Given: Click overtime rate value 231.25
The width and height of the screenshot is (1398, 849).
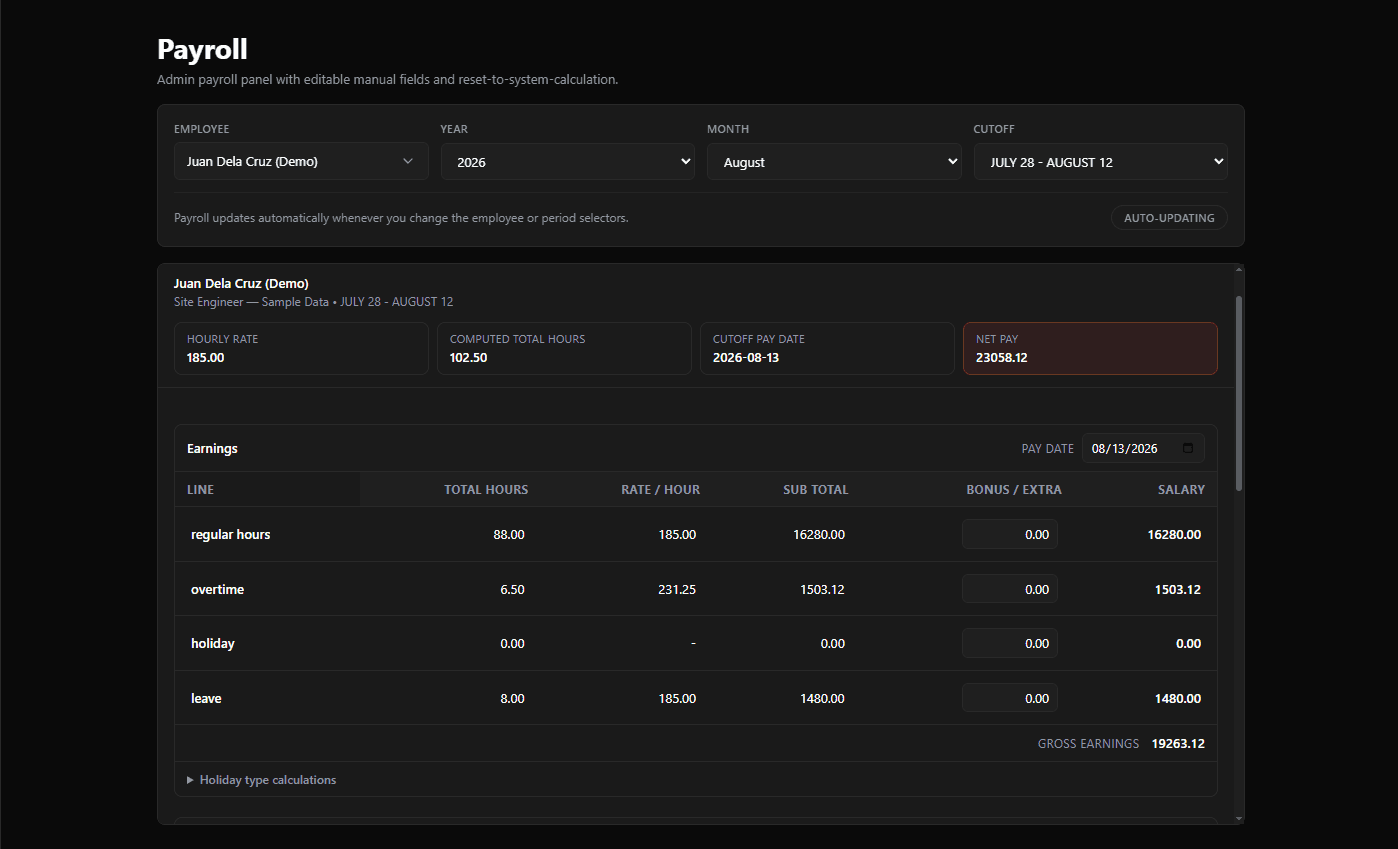Looking at the screenshot, I should [x=677, y=589].
